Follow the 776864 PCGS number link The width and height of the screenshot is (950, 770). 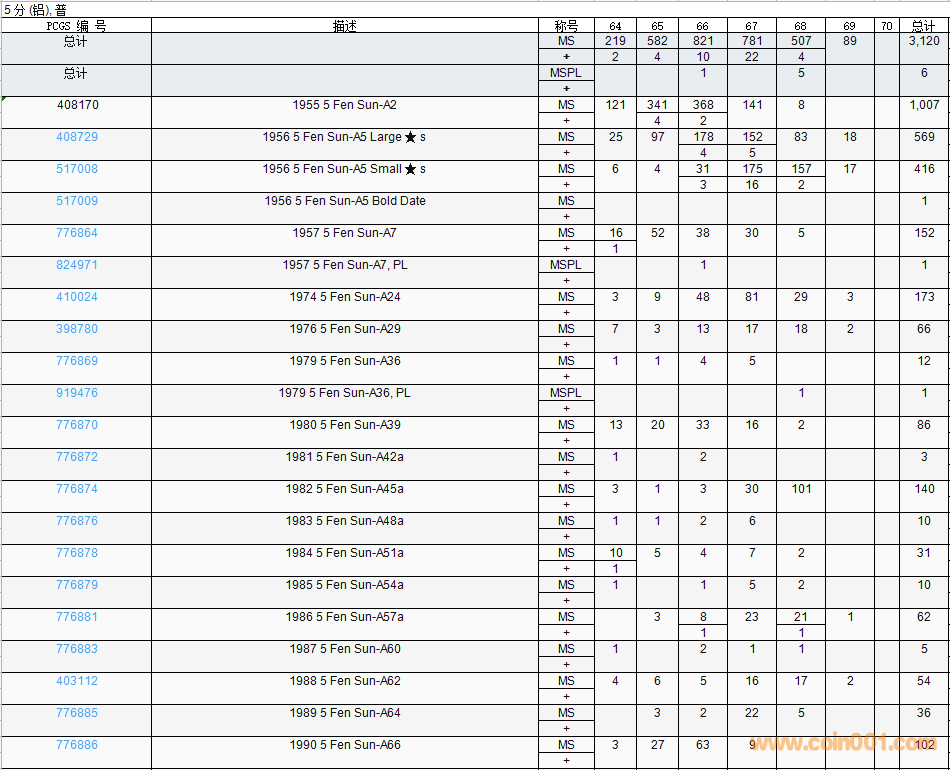77,233
